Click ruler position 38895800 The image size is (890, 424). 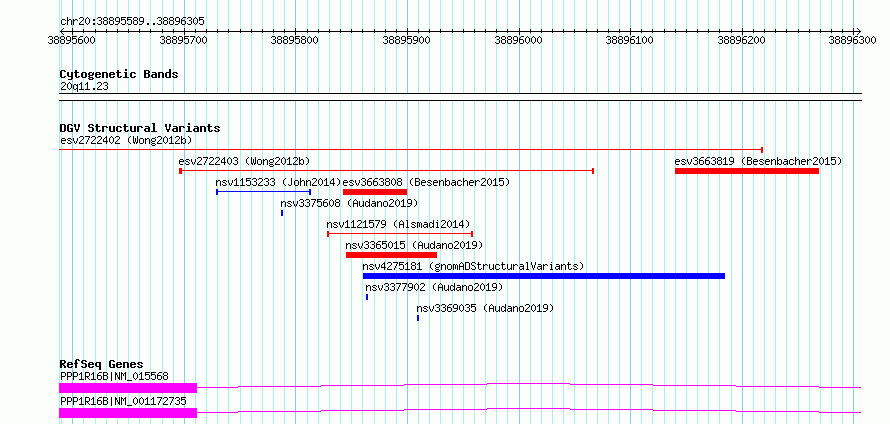coord(295,40)
